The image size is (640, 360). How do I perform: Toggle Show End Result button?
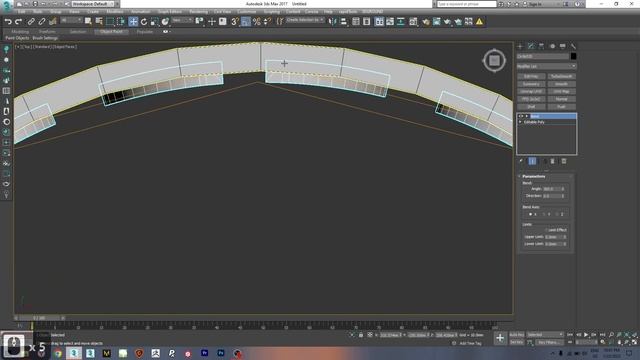pos(532,161)
